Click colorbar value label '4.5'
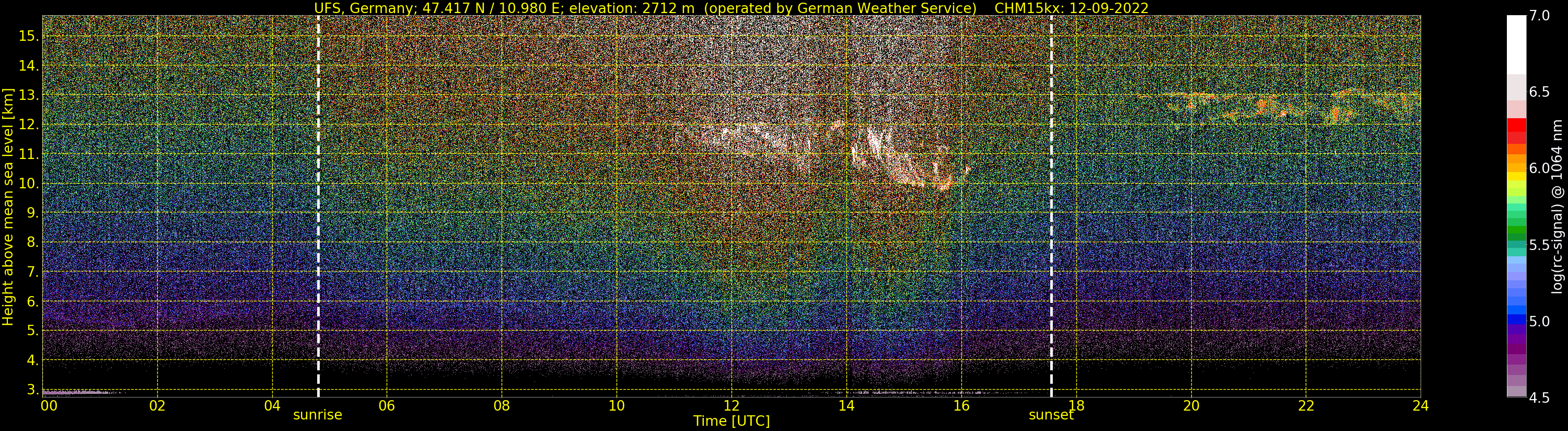 click(x=1539, y=398)
